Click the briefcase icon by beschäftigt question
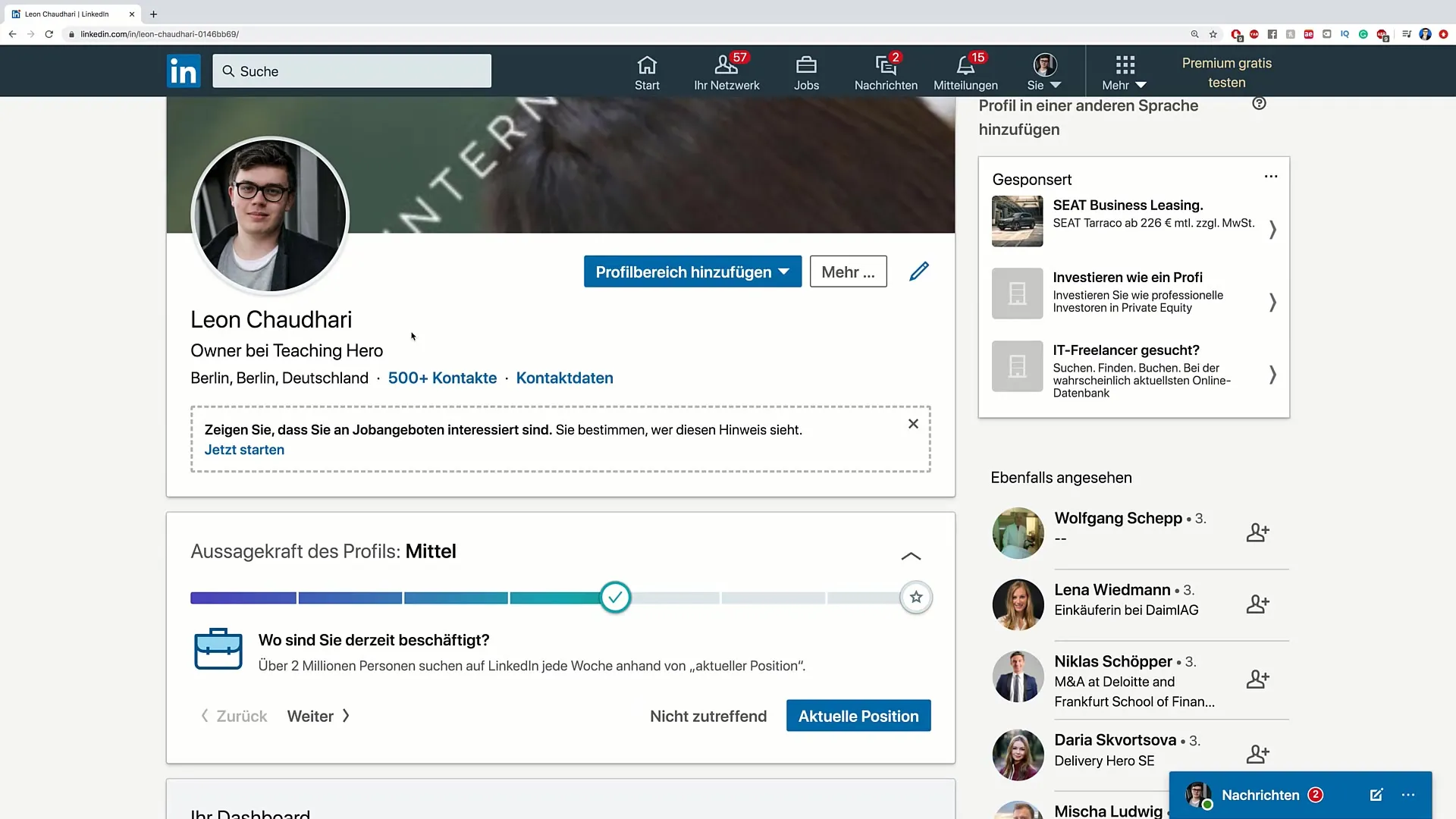Image resolution: width=1456 pixels, height=819 pixels. (218, 649)
